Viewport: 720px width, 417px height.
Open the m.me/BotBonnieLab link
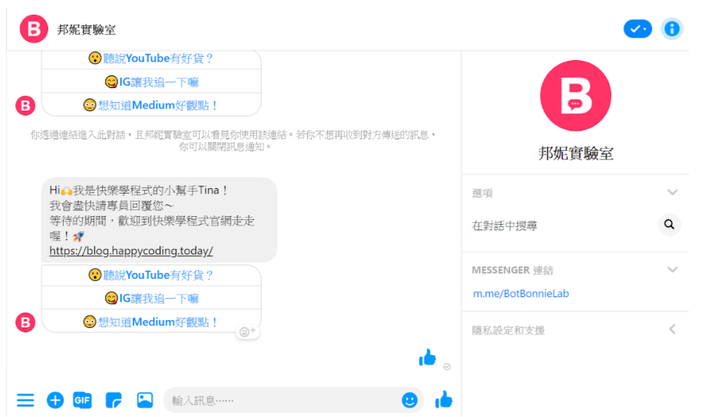click(521, 293)
